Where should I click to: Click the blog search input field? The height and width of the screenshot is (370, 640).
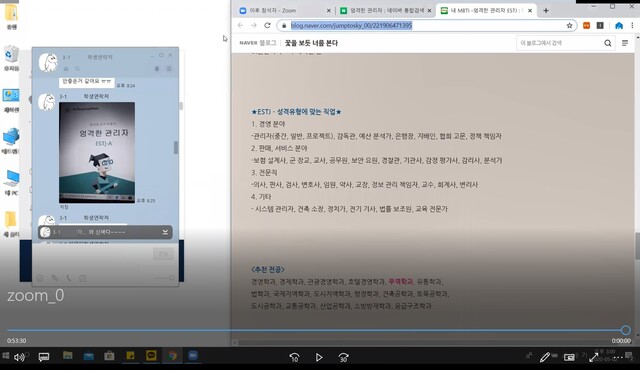point(558,43)
